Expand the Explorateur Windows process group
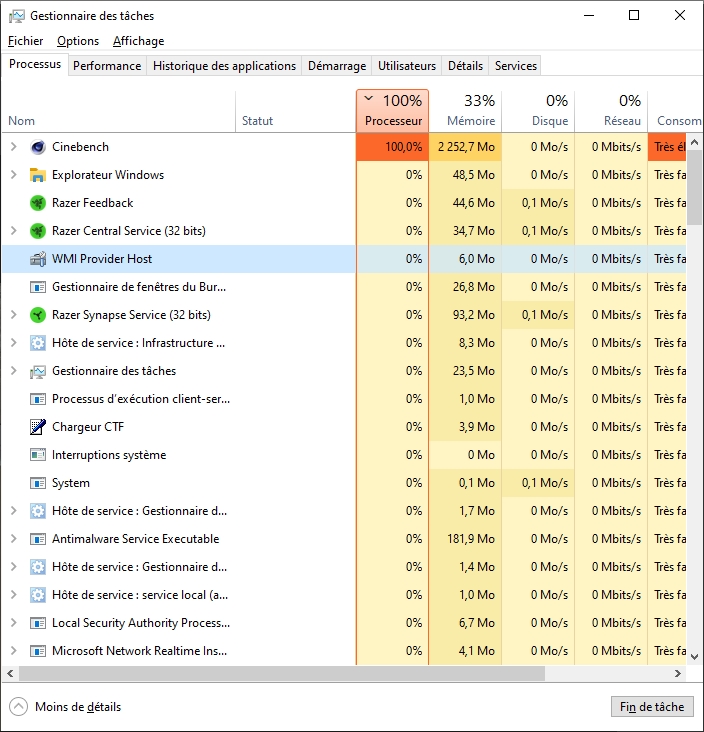The height and width of the screenshot is (732, 704). click(13, 175)
